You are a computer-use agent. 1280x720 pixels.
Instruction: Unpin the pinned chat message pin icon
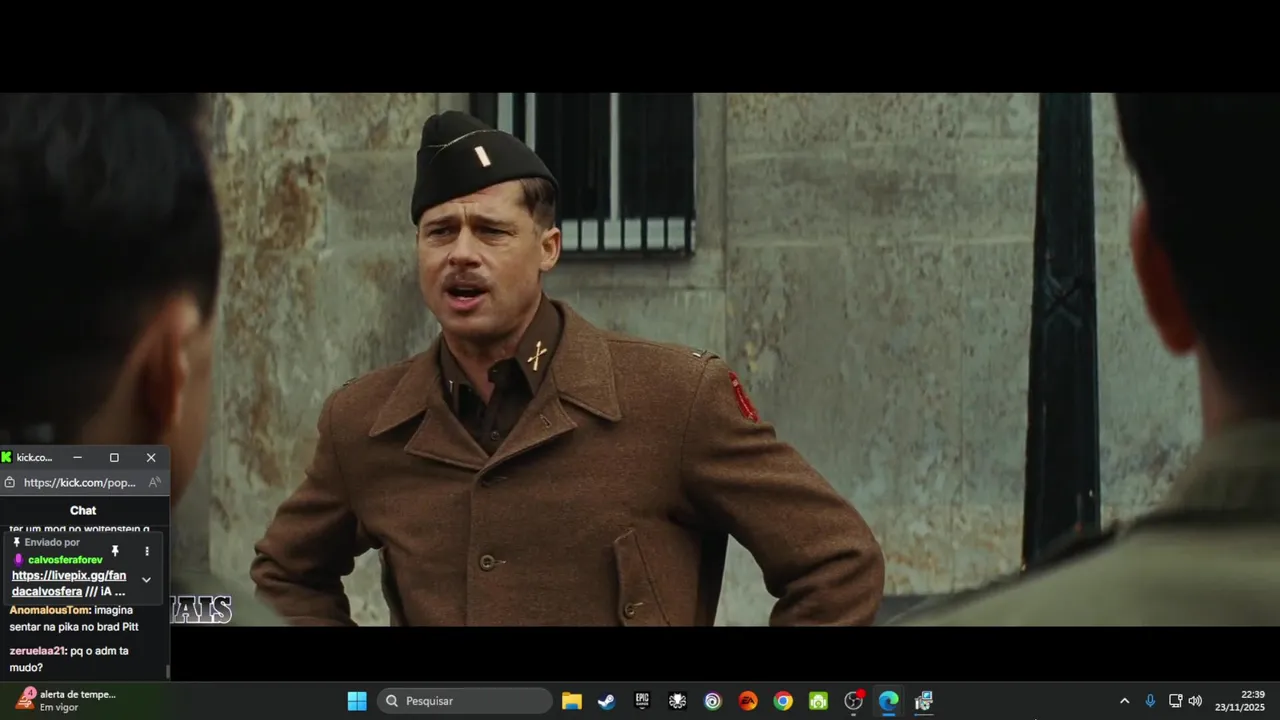point(115,551)
